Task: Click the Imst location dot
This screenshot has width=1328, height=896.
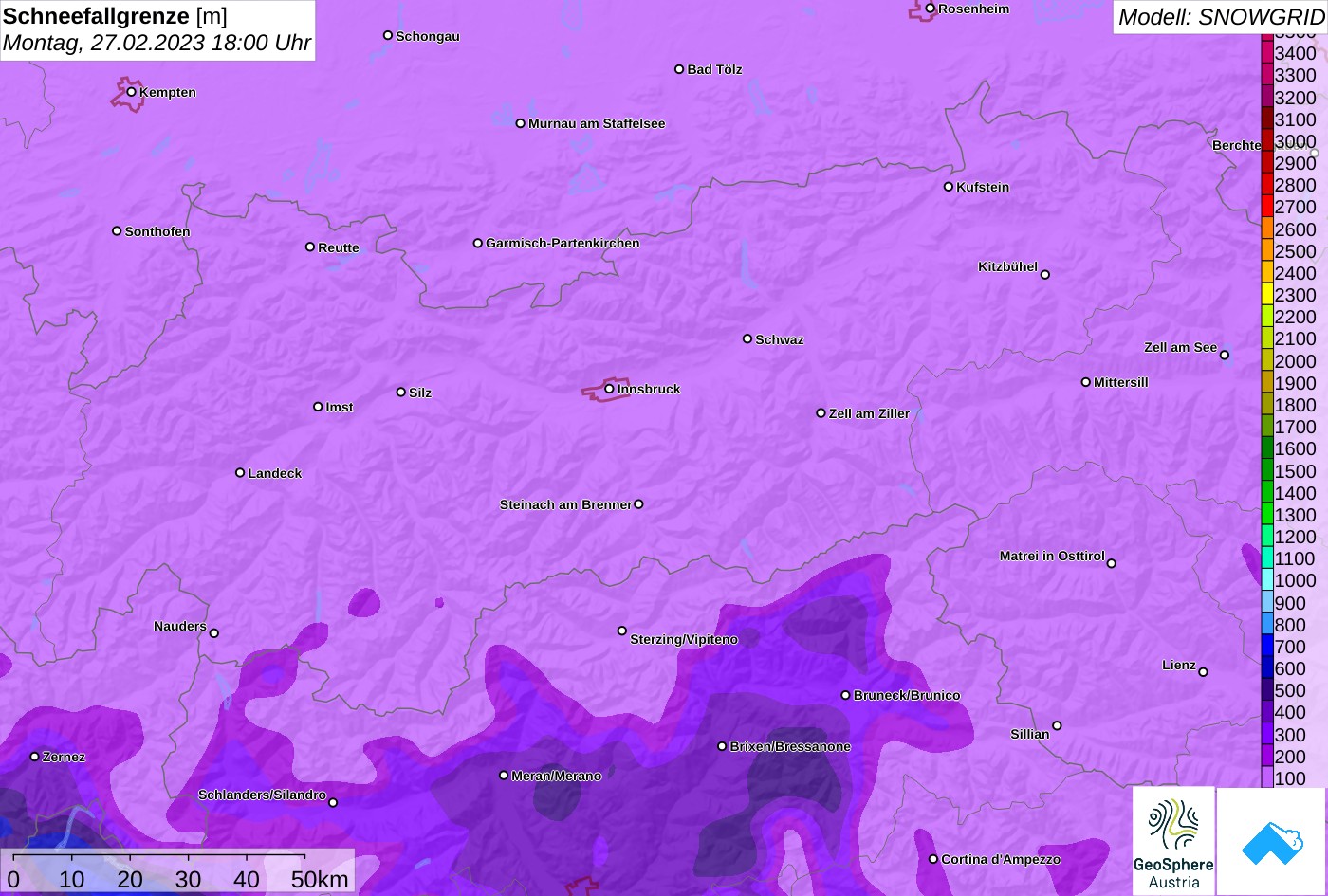Action: 318,407
